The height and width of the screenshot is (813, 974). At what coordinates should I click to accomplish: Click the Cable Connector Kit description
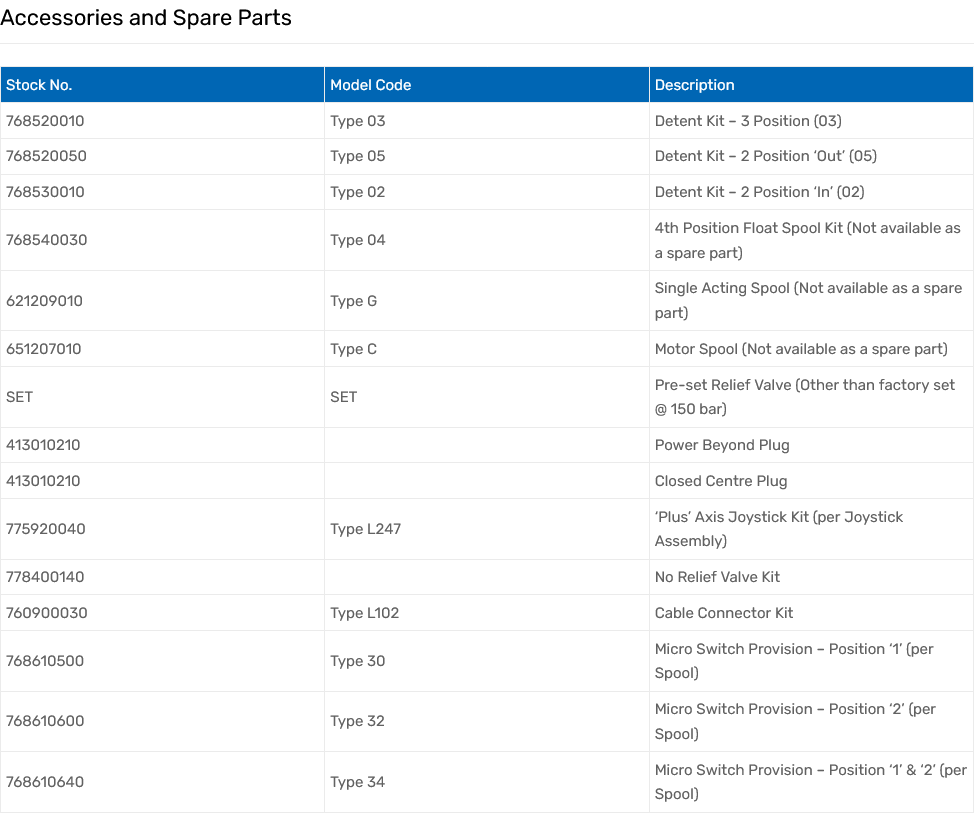(723, 613)
